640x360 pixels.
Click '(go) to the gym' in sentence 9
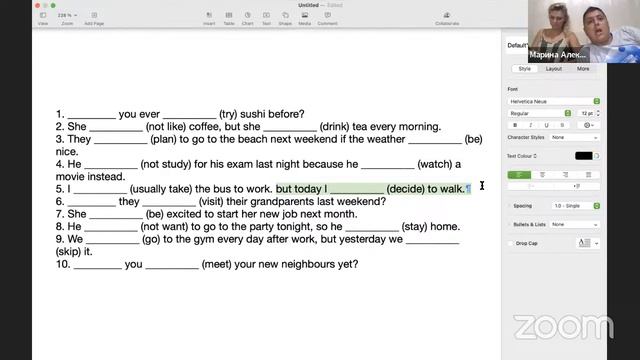click(x=178, y=239)
